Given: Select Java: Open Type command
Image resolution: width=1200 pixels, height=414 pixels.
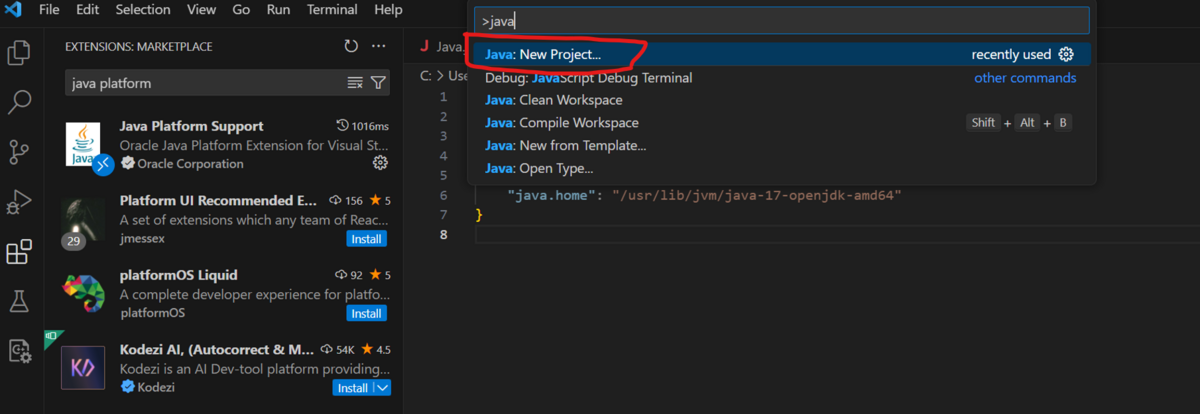Looking at the screenshot, I should pos(781,169).
